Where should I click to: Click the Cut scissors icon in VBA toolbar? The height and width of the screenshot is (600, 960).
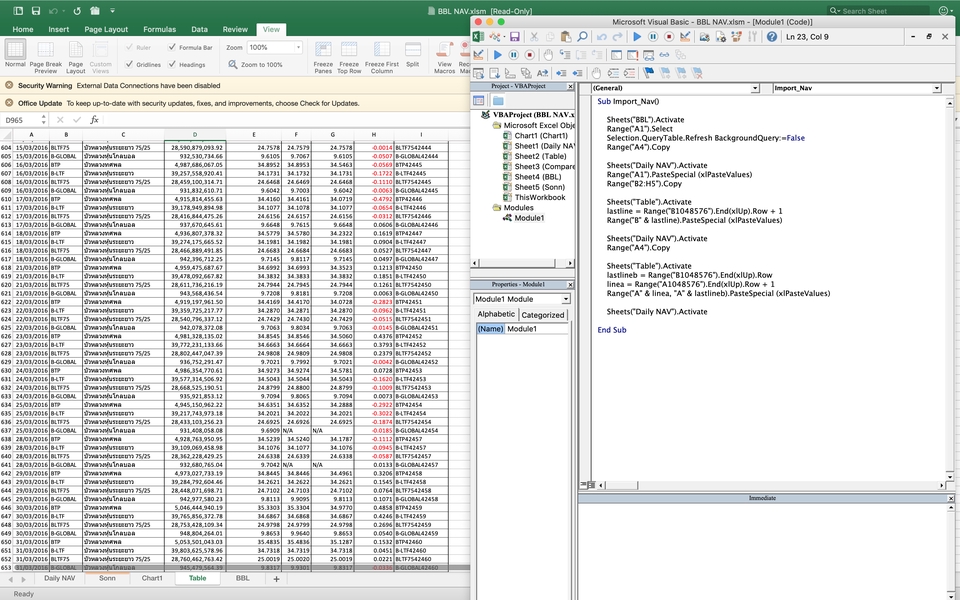pos(534,37)
